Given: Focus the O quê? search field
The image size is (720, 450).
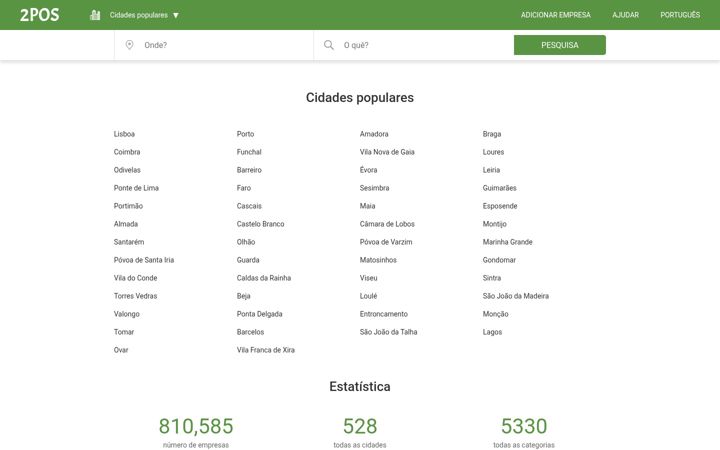Looking at the screenshot, I should (x=413, y=45).
